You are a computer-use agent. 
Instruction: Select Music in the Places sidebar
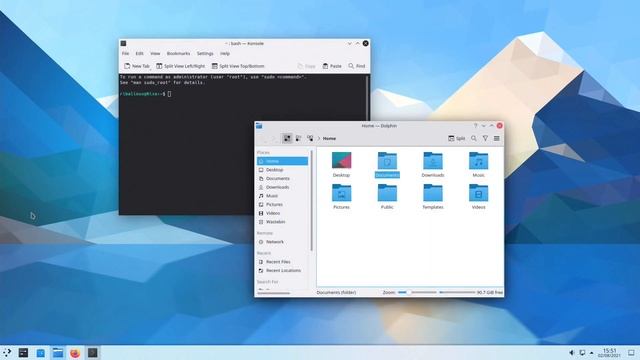coord(282,196)
